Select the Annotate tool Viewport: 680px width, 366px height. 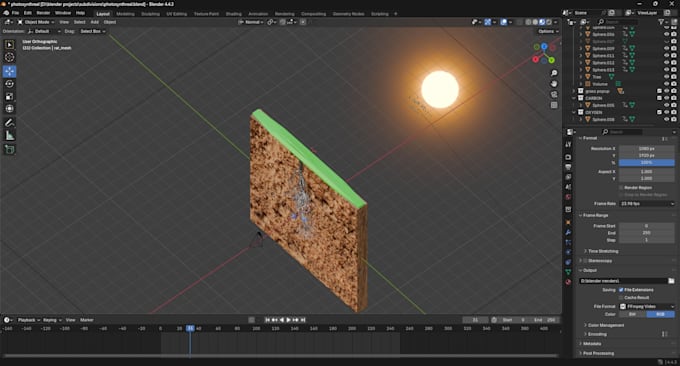(10, 123)
